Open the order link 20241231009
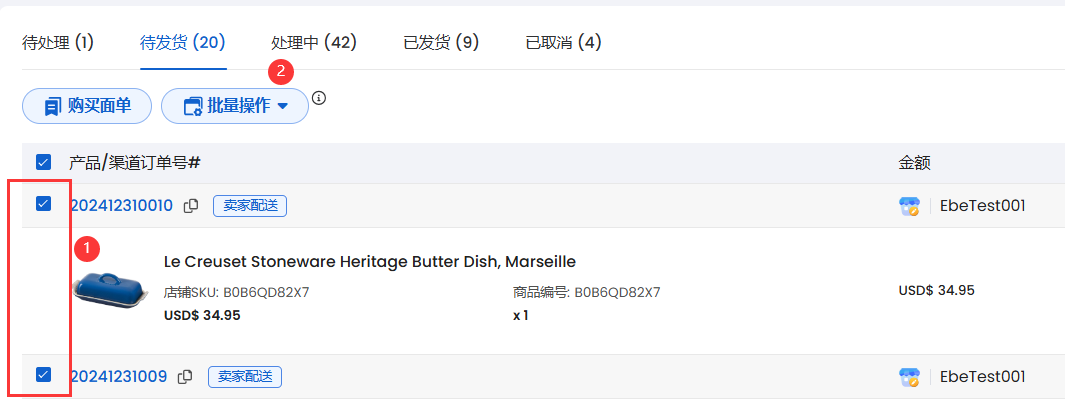Image resolution: width=1065 pixels, height=404 pixels. click(120, 377)
